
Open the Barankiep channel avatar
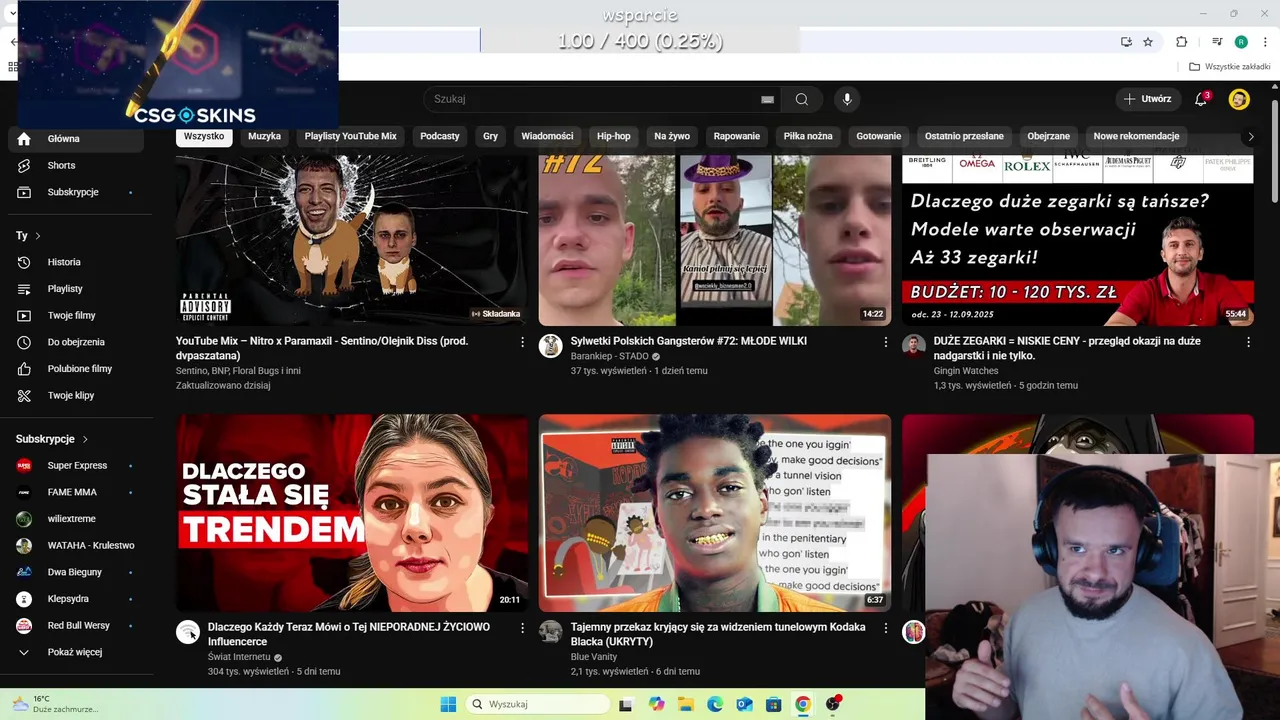(550, 346)
